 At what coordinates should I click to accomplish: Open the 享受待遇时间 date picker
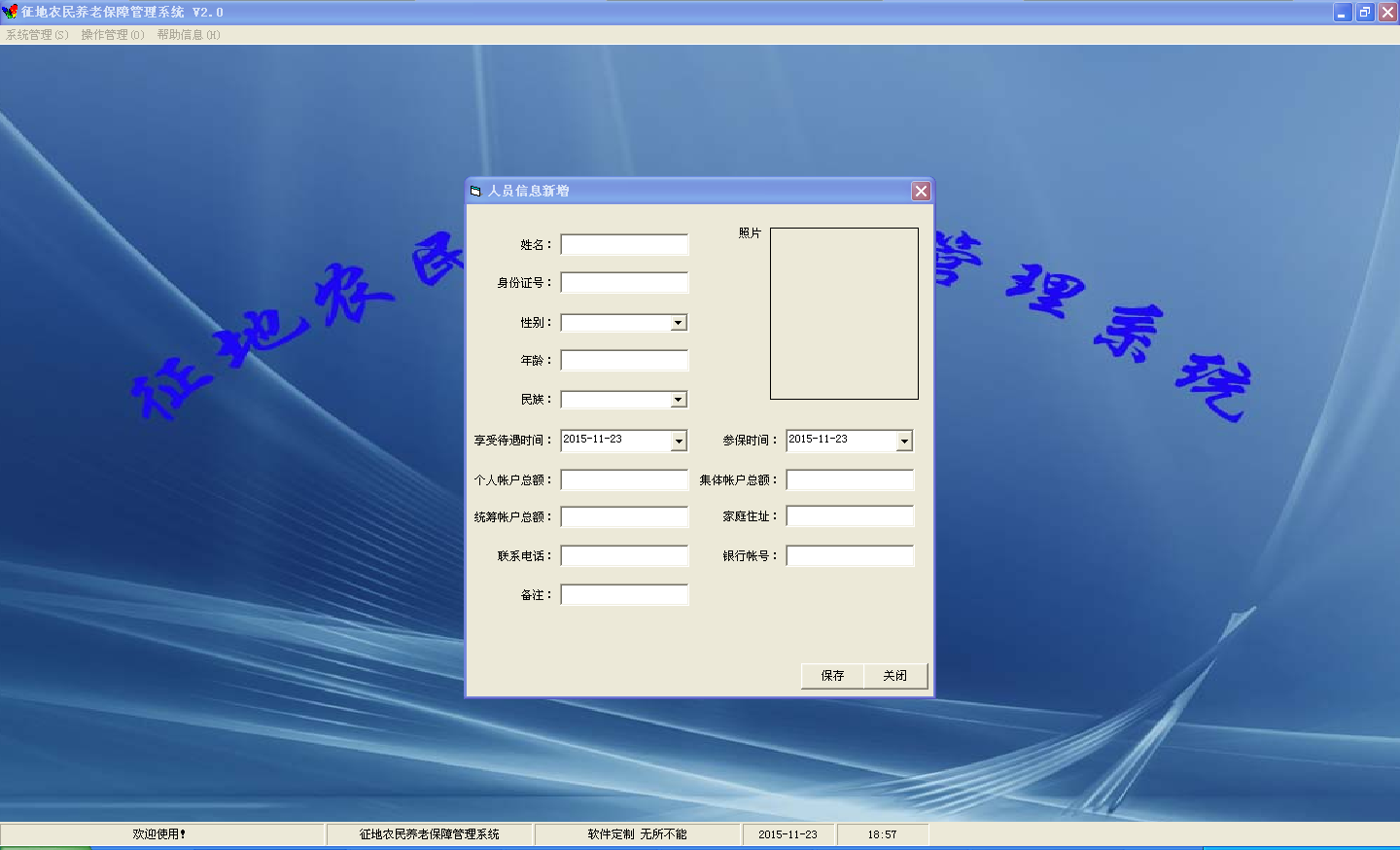click(x=679, y=441)
